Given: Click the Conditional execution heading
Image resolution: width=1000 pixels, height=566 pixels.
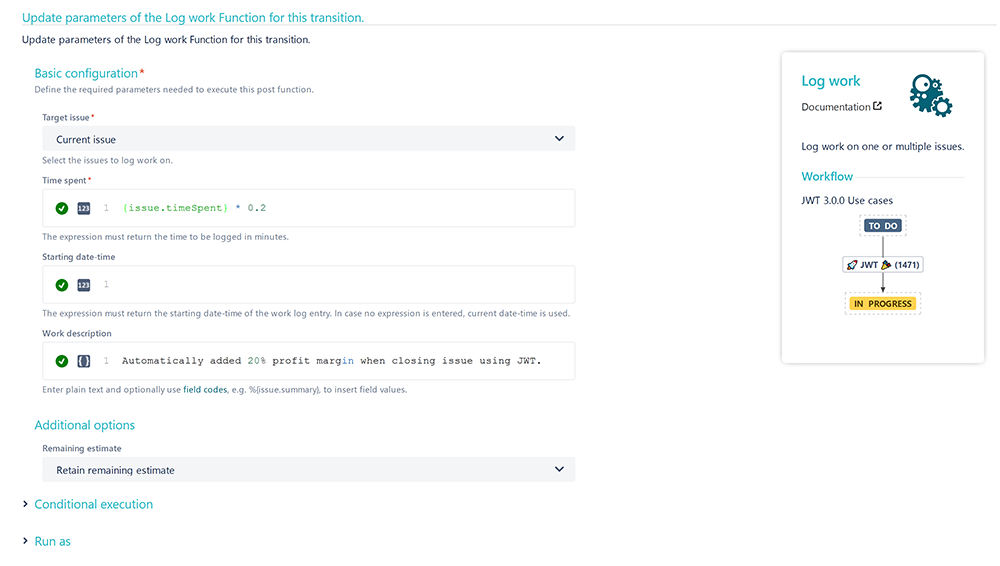Looking at the screenshot, I should click(94, 504).
